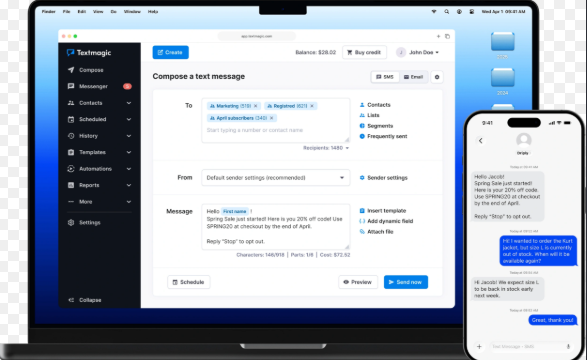Expand the Scheduled sidebar chevron
Viewport: 587px width, 360px height.
(129, 119)
